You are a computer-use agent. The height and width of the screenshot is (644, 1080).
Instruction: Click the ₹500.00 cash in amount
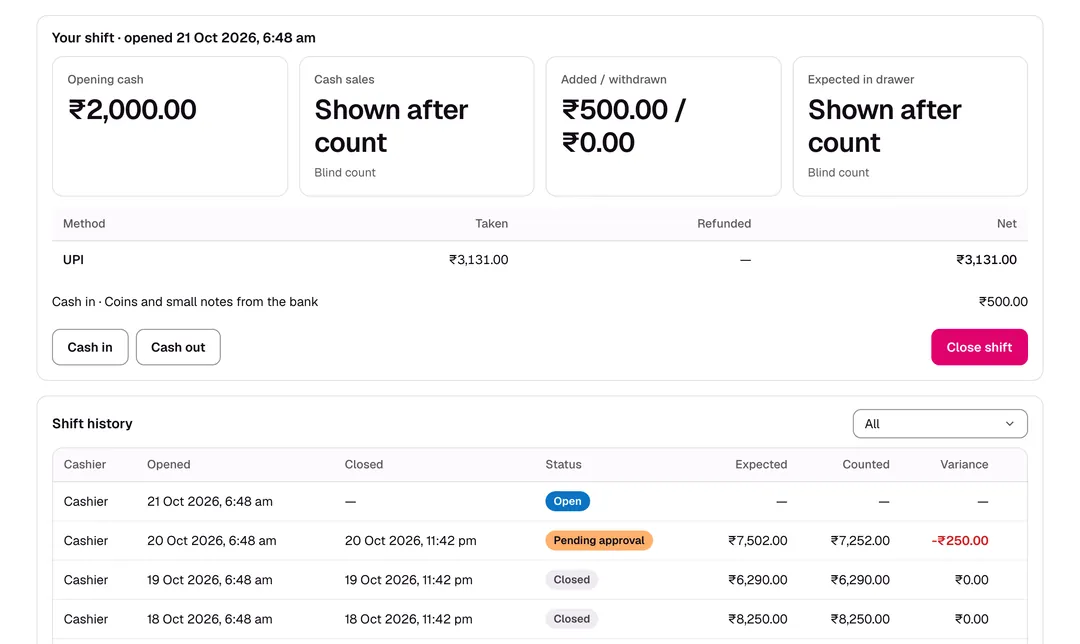(1003, 302)
